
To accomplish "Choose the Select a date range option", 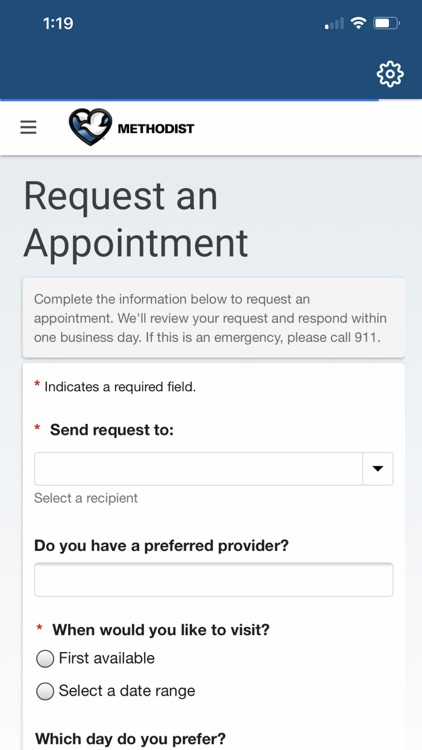I will (45, 692).
